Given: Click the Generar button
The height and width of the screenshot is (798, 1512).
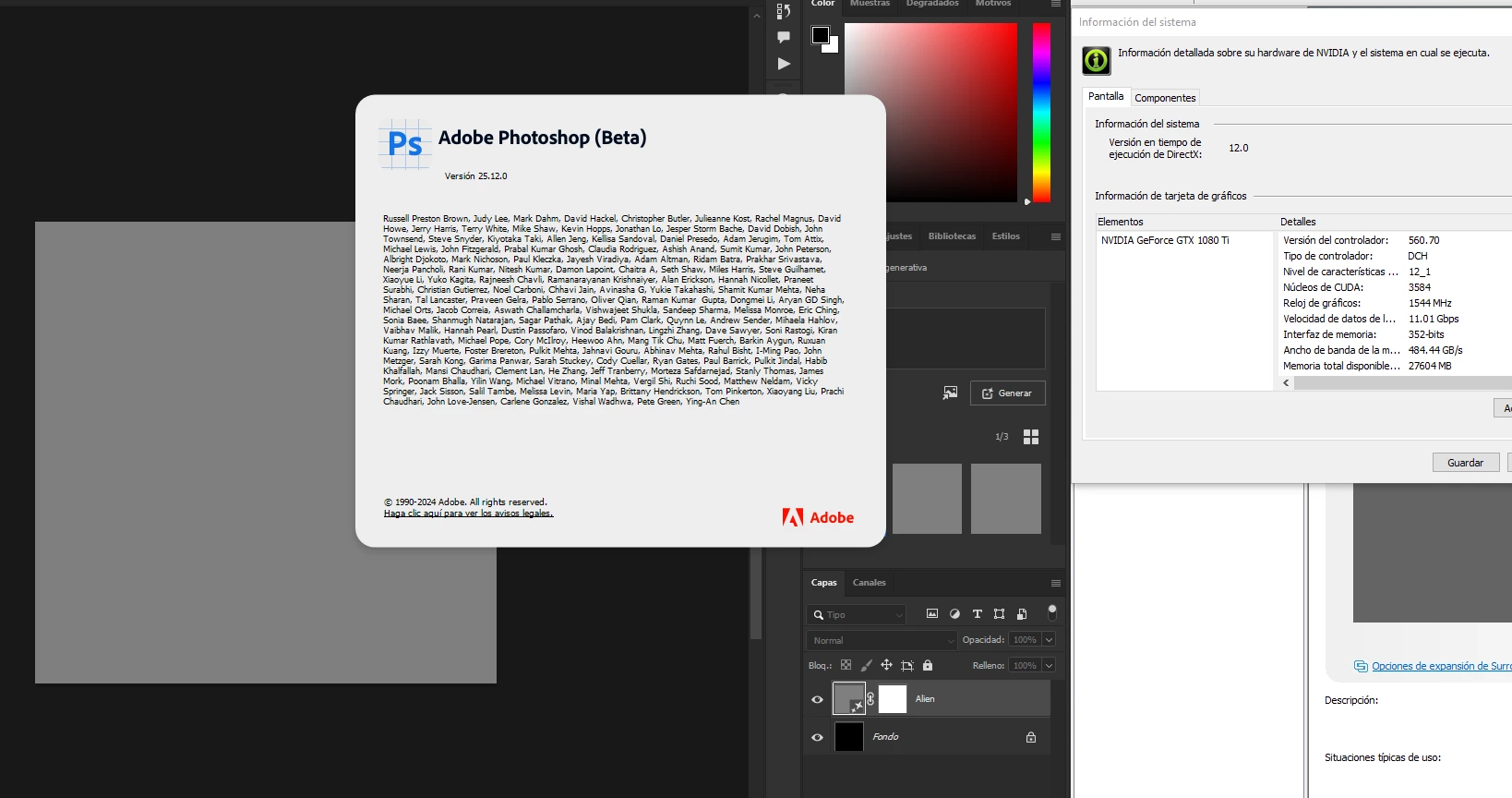Looking at the screenshot, I should click(1008, 393).
